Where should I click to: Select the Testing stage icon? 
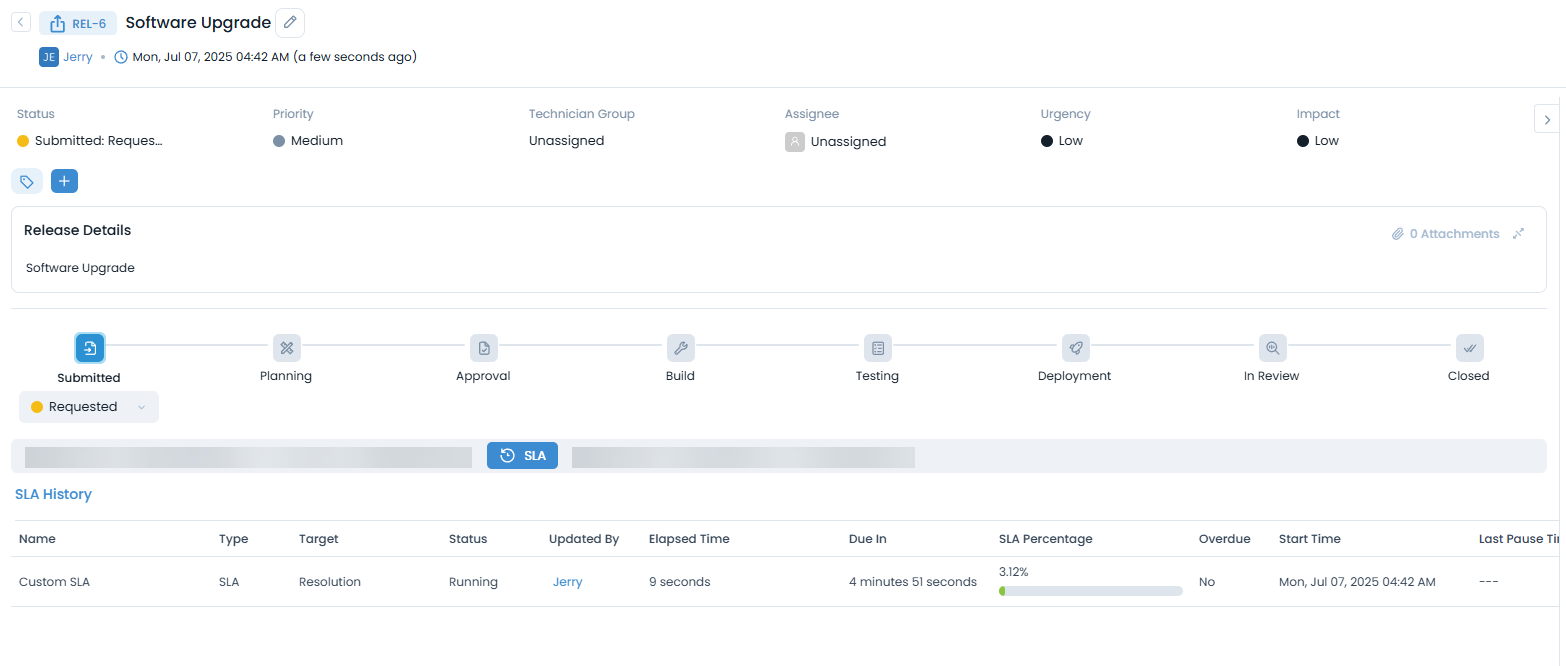click(x=877, y=348)
